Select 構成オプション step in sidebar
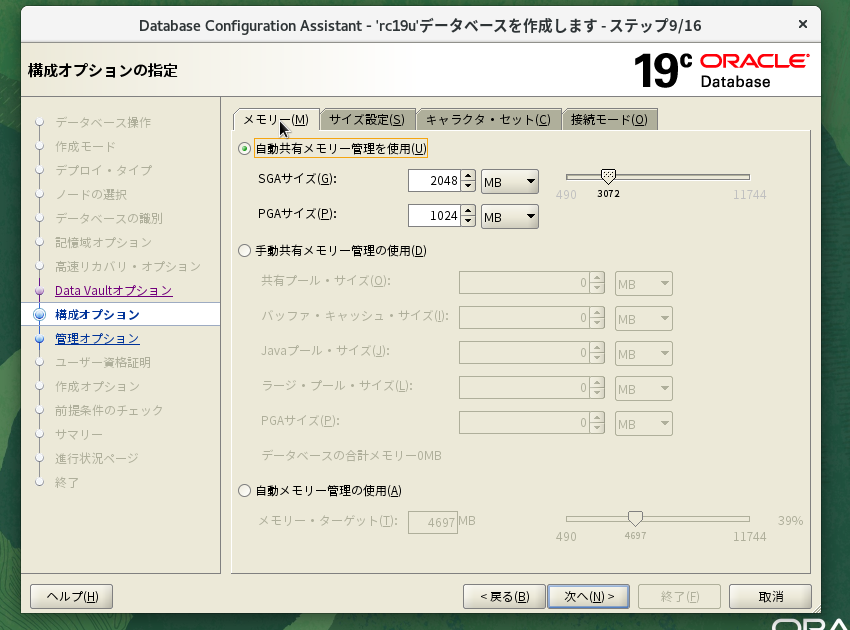Image resolution: width=850 pixels, height=630 pixels. [97, 314]
